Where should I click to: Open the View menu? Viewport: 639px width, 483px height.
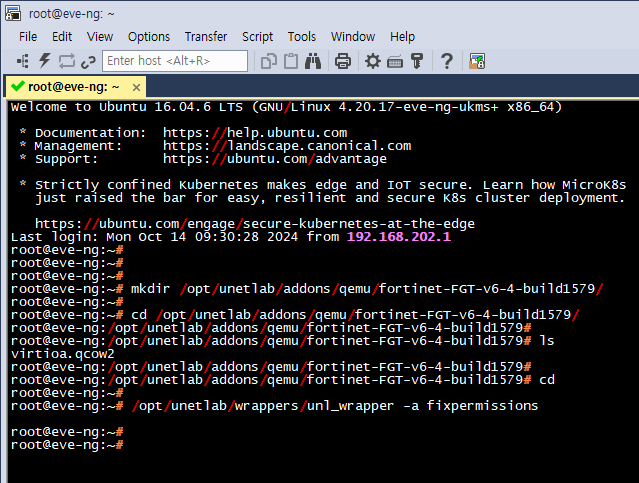[x=99, y=37]
